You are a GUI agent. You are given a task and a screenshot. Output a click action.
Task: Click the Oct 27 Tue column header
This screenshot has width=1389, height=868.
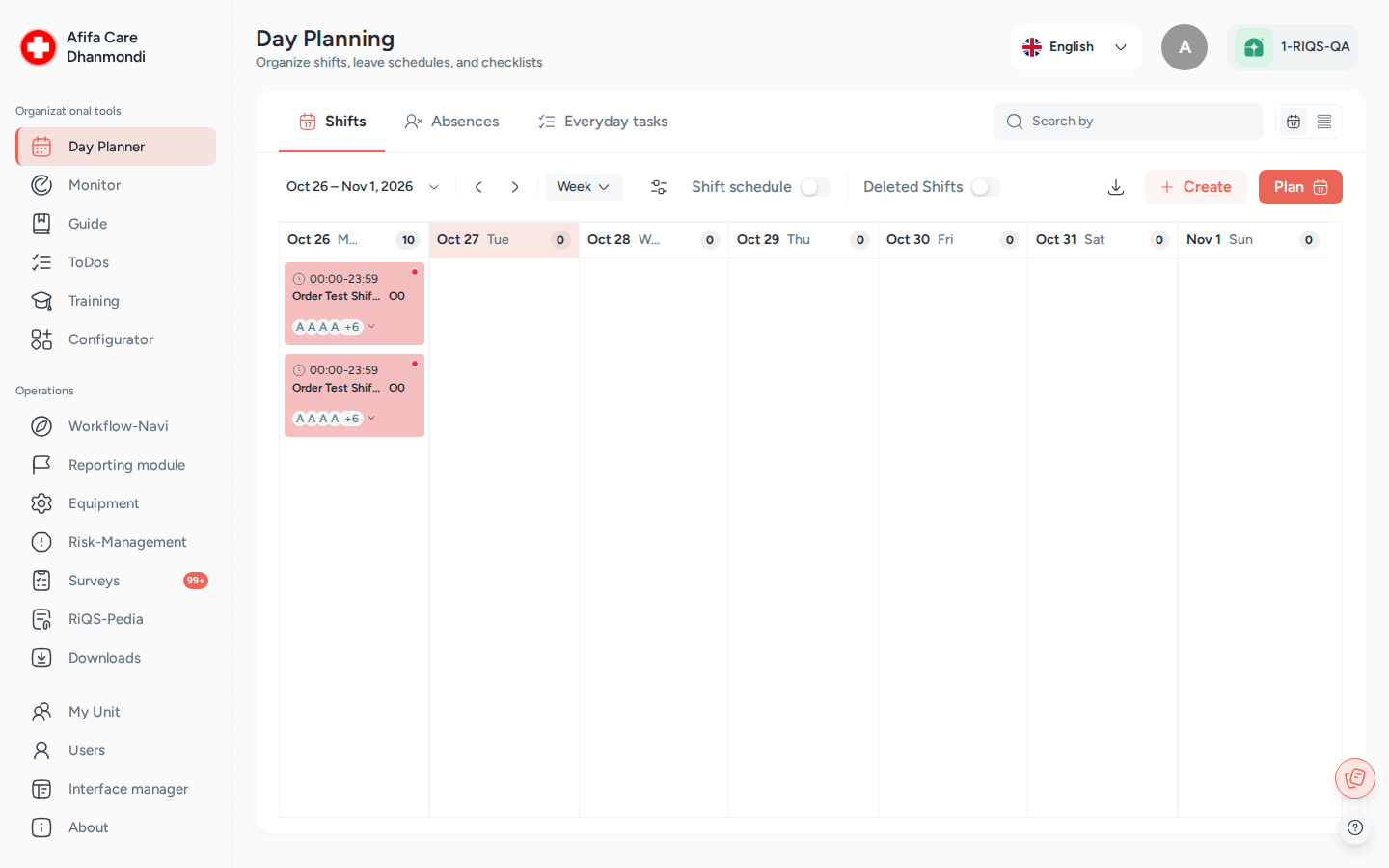pos(504,240)
